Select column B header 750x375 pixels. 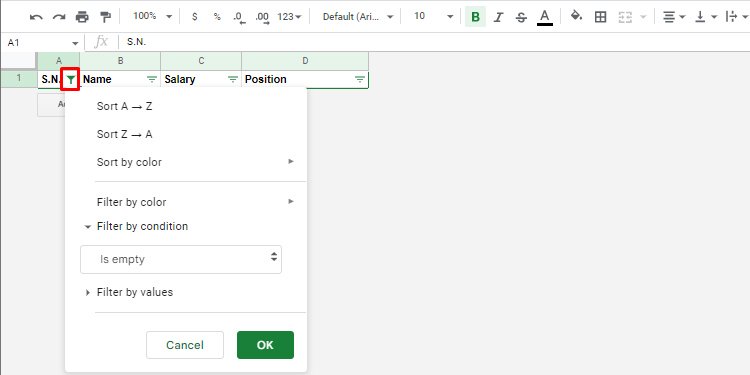pyautogui.click(x=121, y=61)
